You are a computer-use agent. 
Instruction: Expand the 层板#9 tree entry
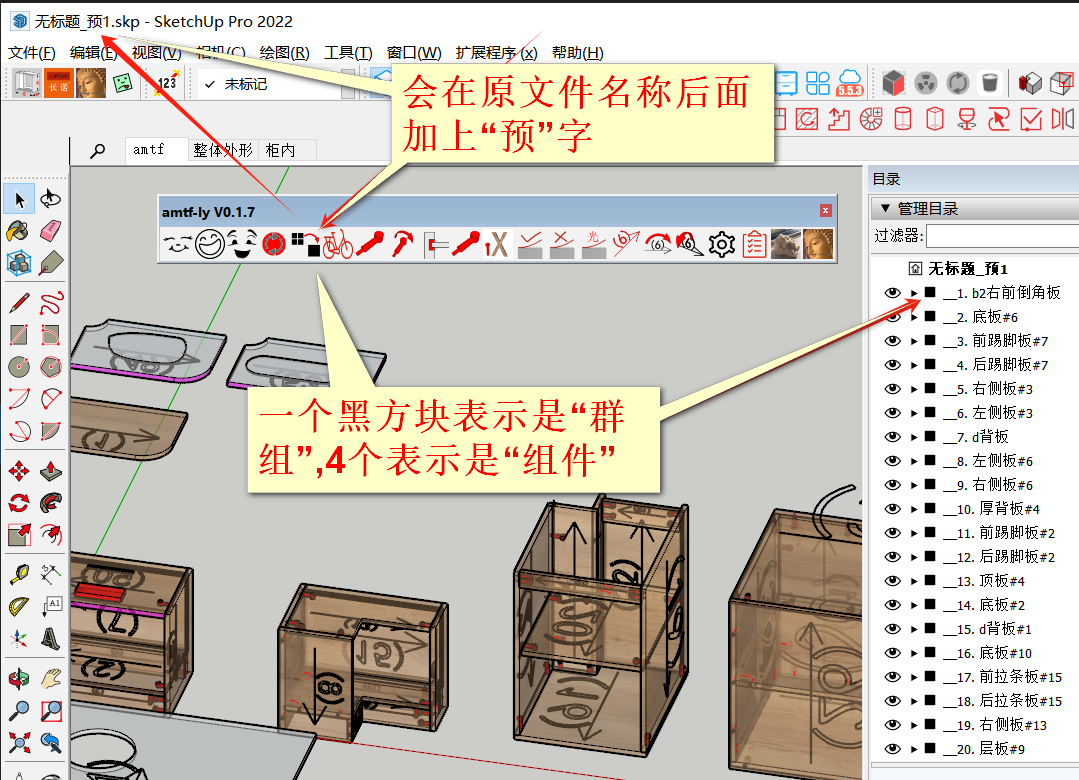coord(914,749)
